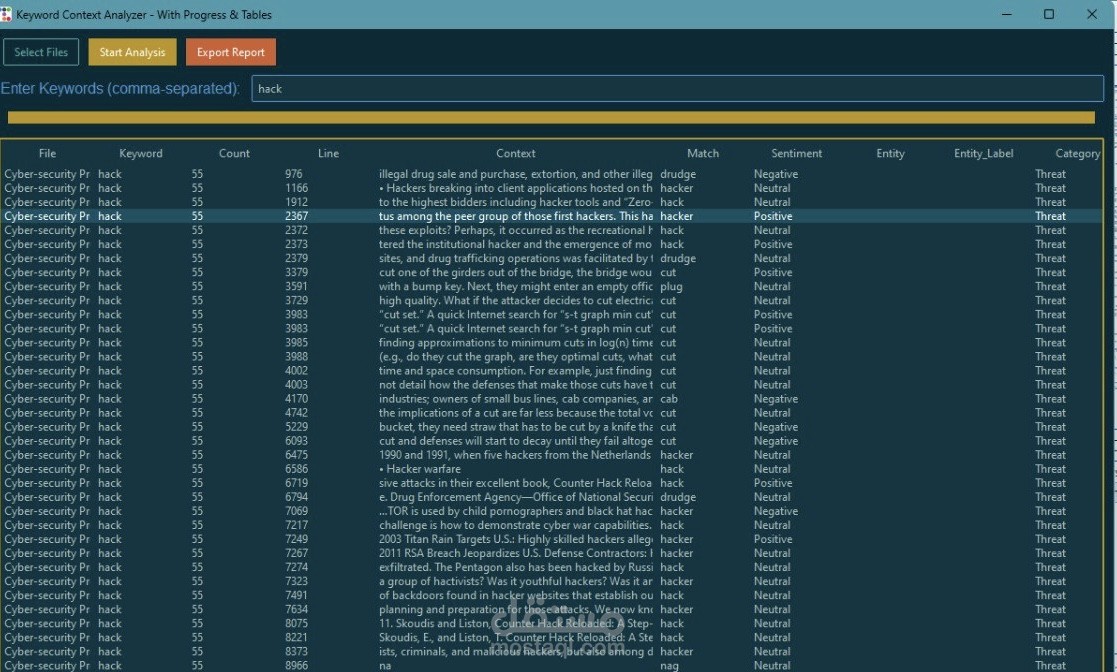Select line number '8373'
Viewport: 1117px width, 672px height.
click(296, 651)
